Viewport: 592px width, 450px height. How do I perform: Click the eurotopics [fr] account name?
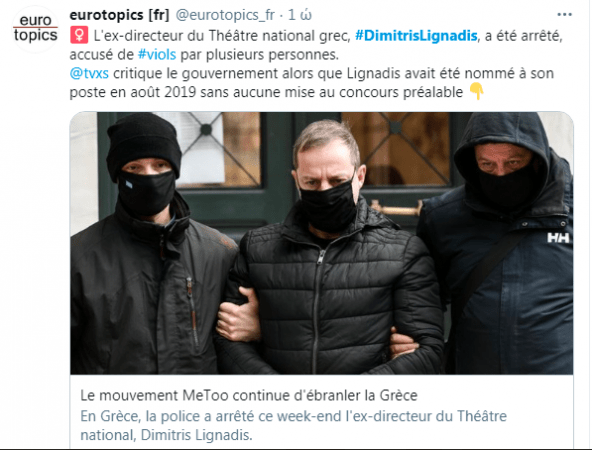tap(119, 15)
